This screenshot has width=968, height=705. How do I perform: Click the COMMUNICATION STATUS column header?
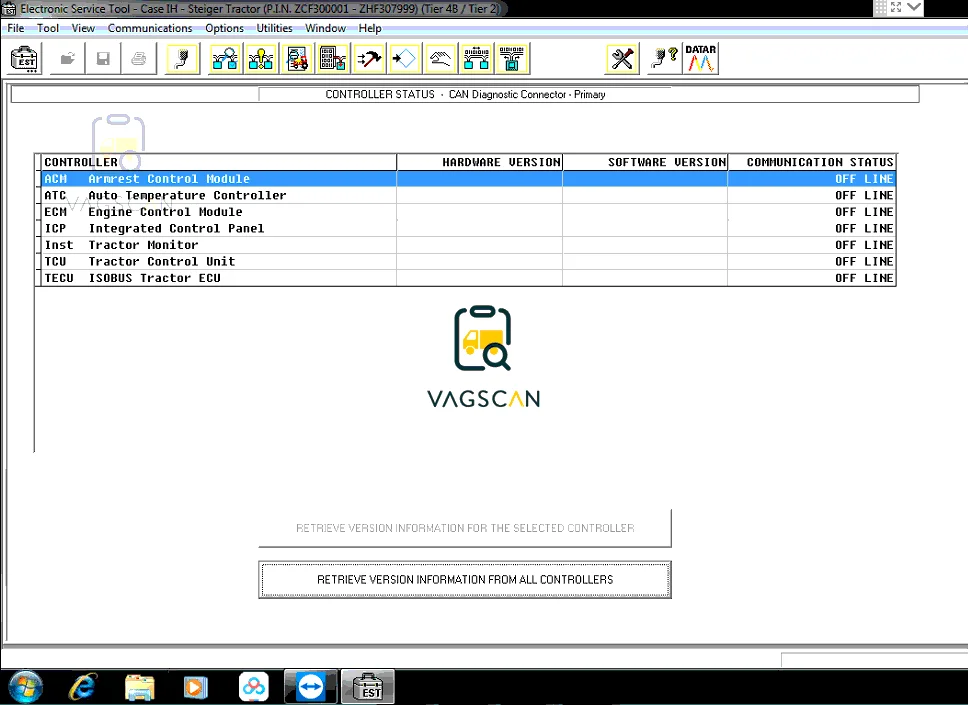click(812, 162)
